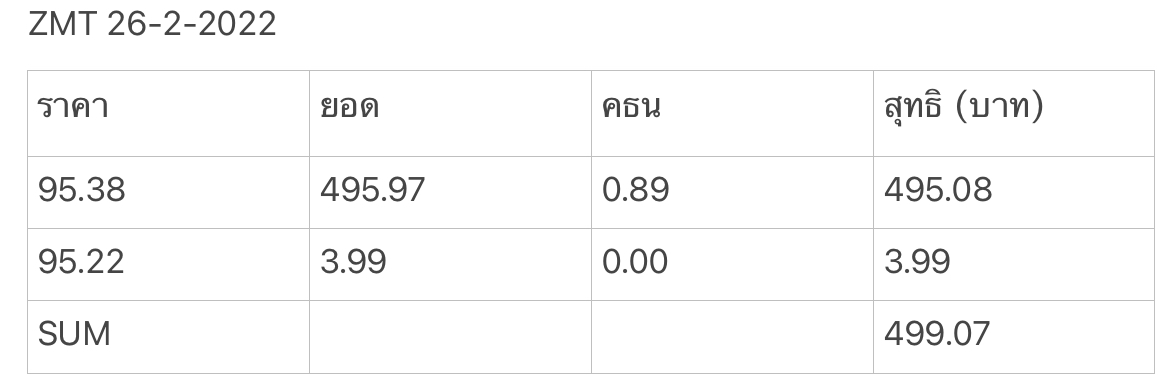The width and height of the screenshot is (1176, 388).
Task: Click the ZMT 26-2-2022 title text
Action: [x=152, y=24]
